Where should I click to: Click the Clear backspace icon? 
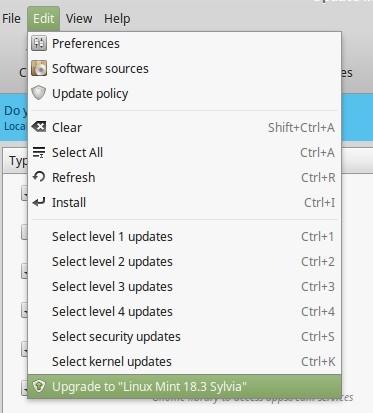[x=39, y=127]
